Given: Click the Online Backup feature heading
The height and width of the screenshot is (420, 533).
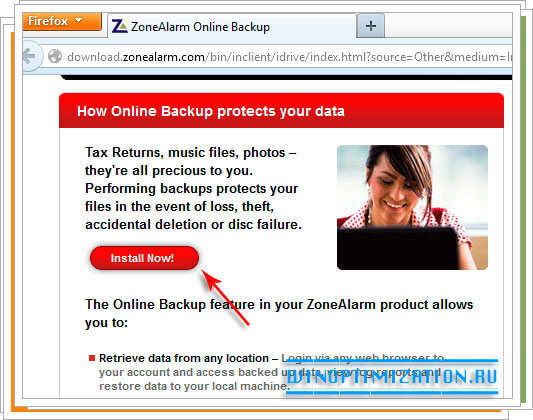Looking at the screenshot, I should tap(279, 313).
